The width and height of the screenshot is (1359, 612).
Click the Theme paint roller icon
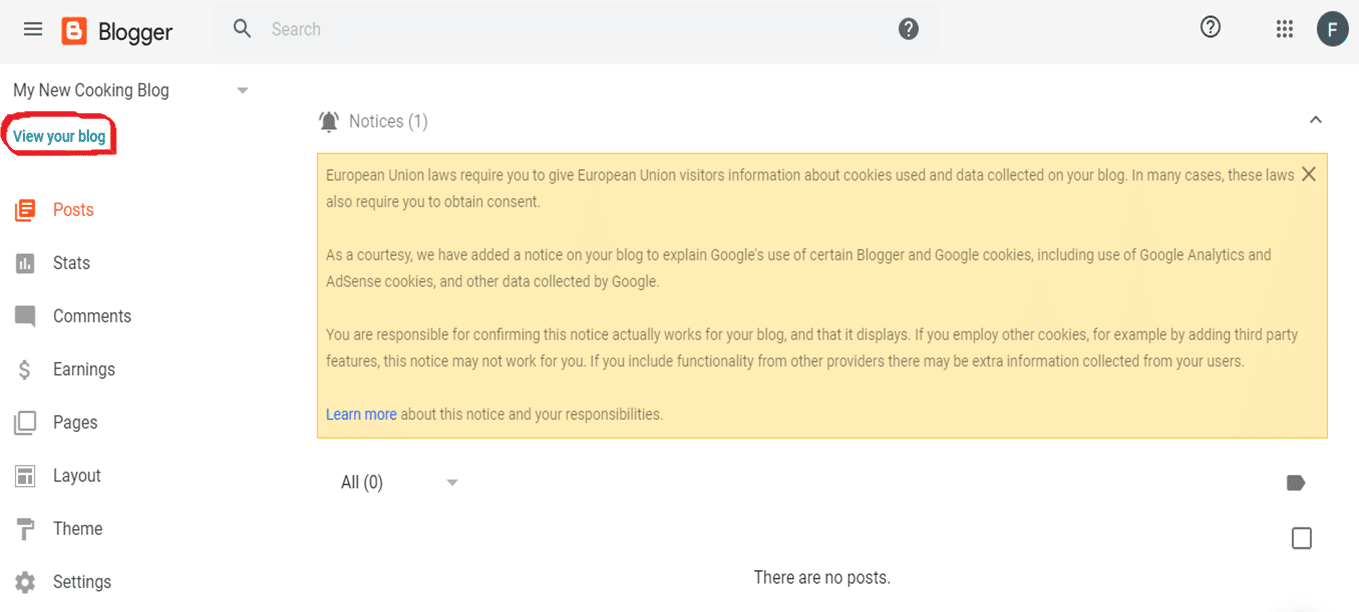25,529
